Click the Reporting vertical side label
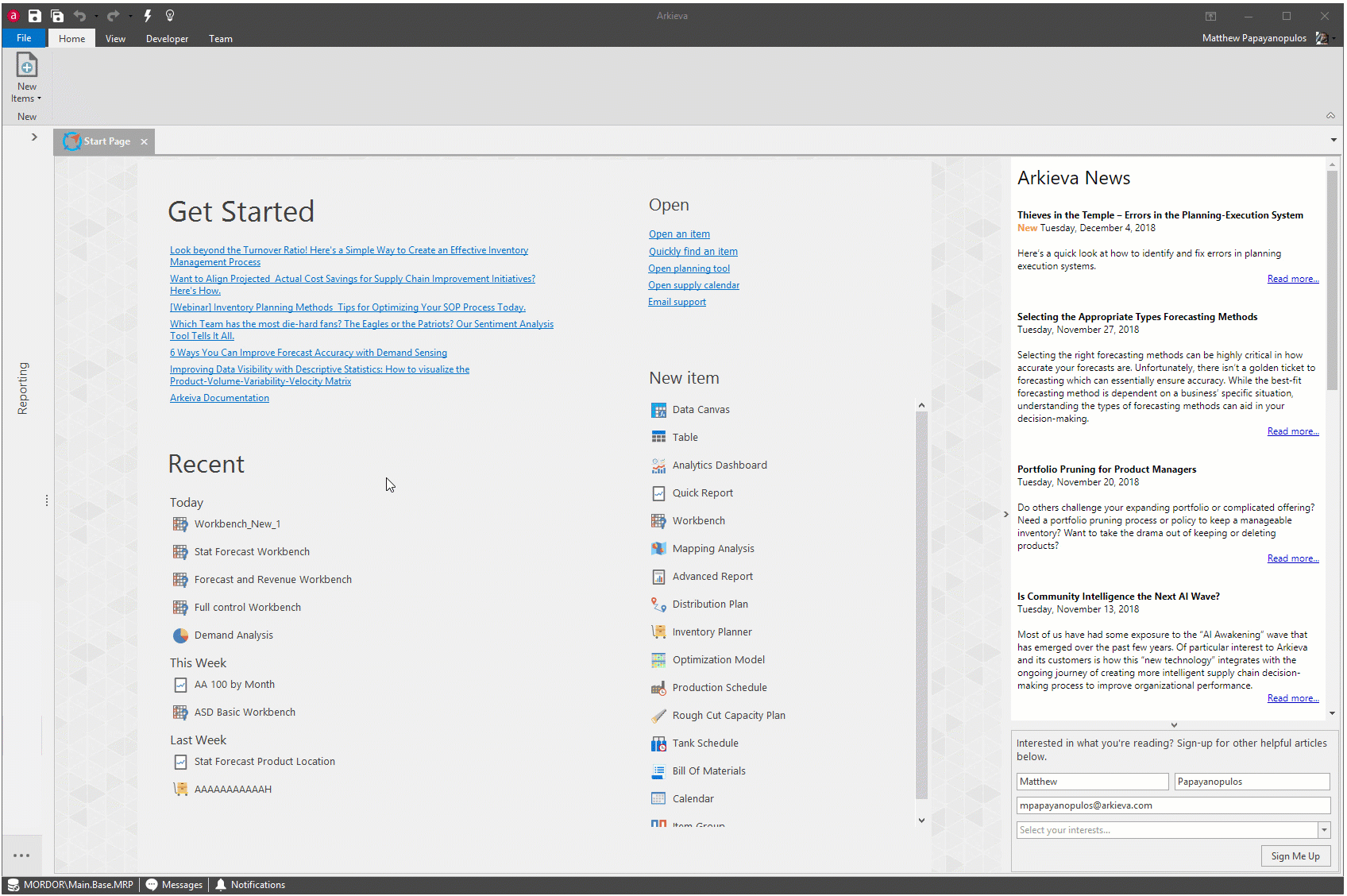Screen dimensions: 1347x896 (x=22, y=388)
